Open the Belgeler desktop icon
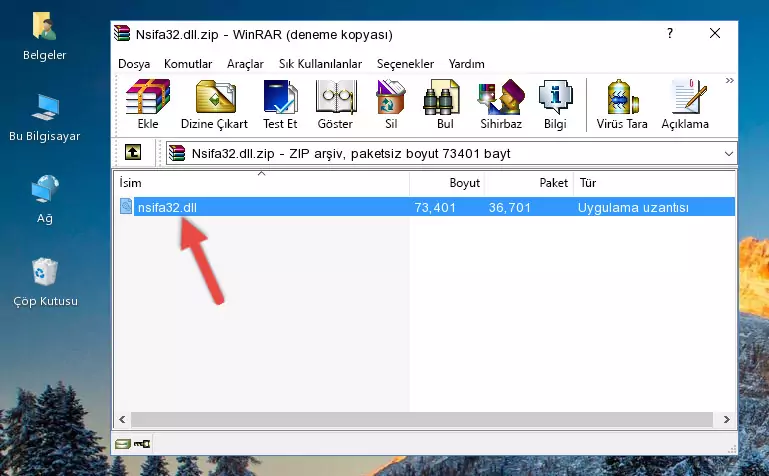 click(44, 37)
